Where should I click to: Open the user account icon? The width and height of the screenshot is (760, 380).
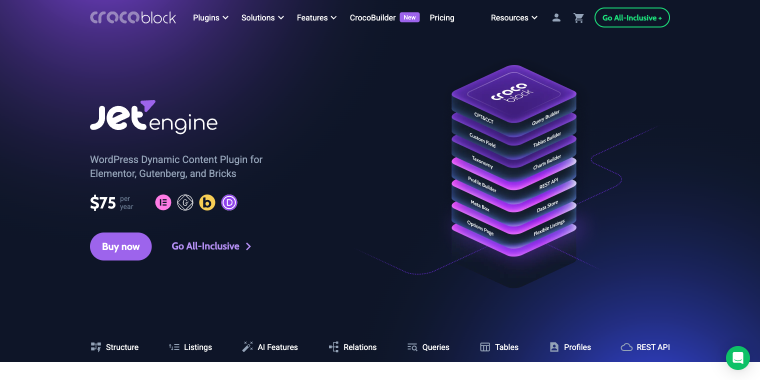pyautogui.click(x=556, y=18)
